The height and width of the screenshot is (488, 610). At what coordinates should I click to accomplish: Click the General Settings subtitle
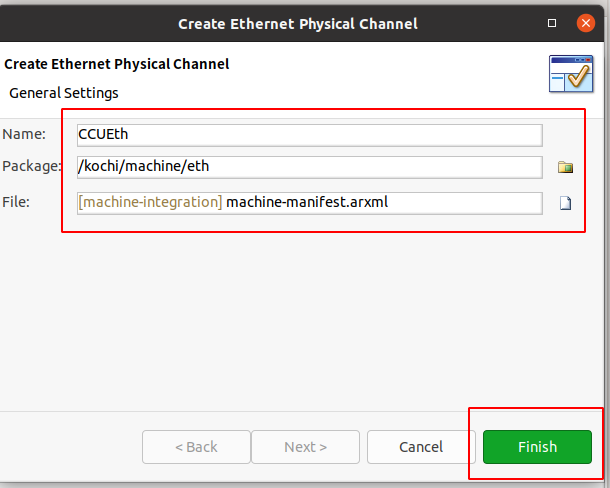click(x=64, y=93)
